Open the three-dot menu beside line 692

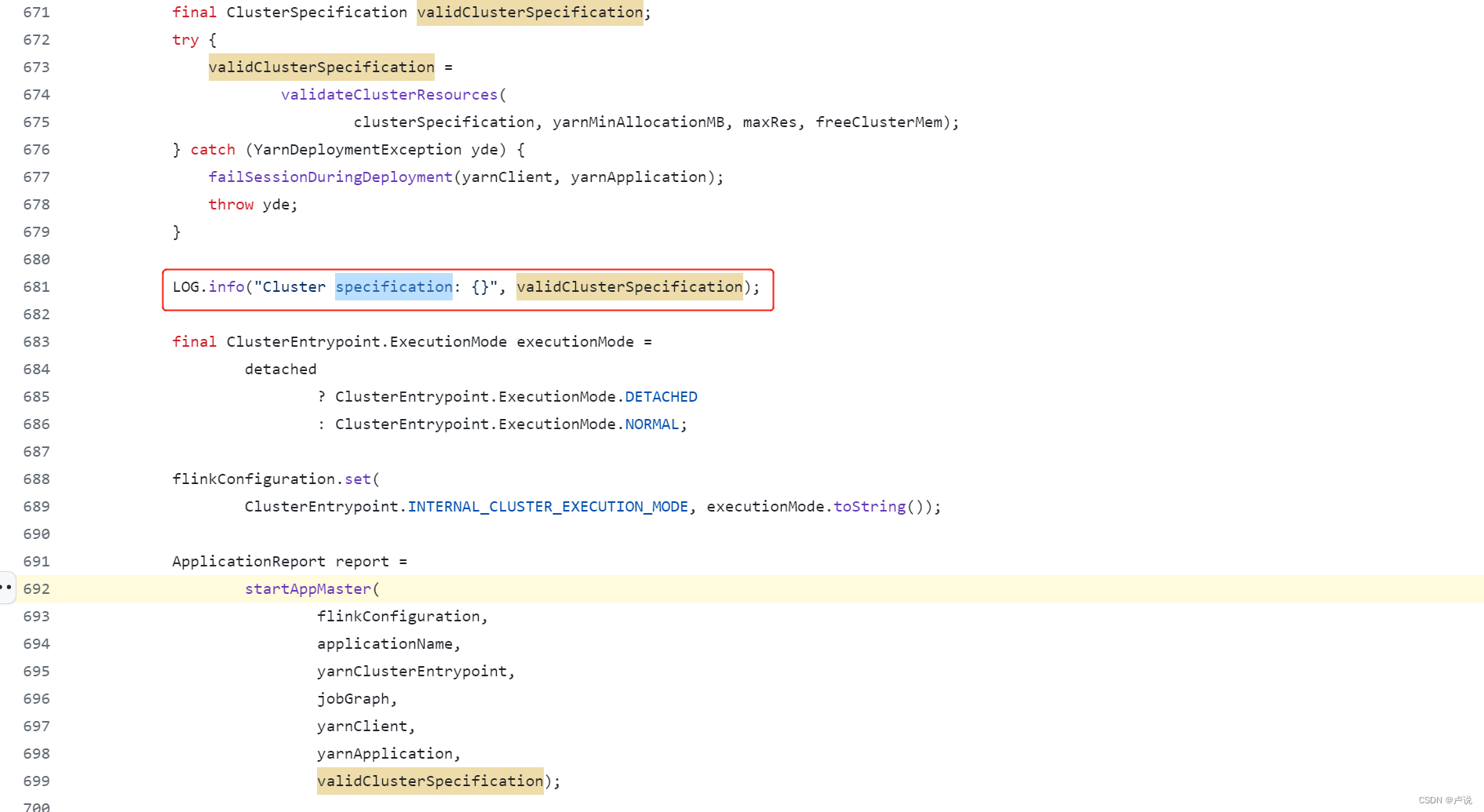click(x=6, y=587)
